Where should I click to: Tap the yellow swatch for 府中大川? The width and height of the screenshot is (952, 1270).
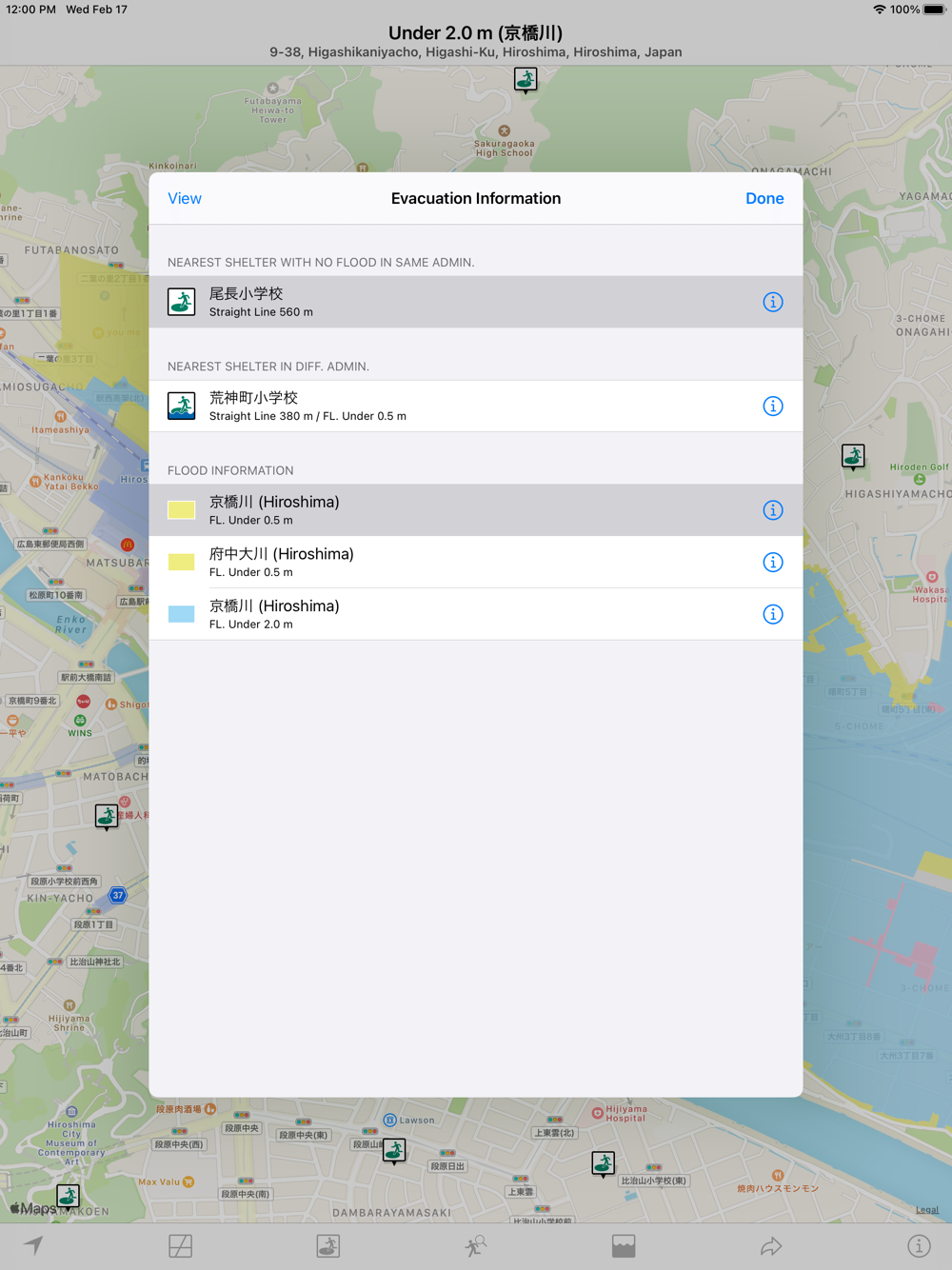point(181,563)
